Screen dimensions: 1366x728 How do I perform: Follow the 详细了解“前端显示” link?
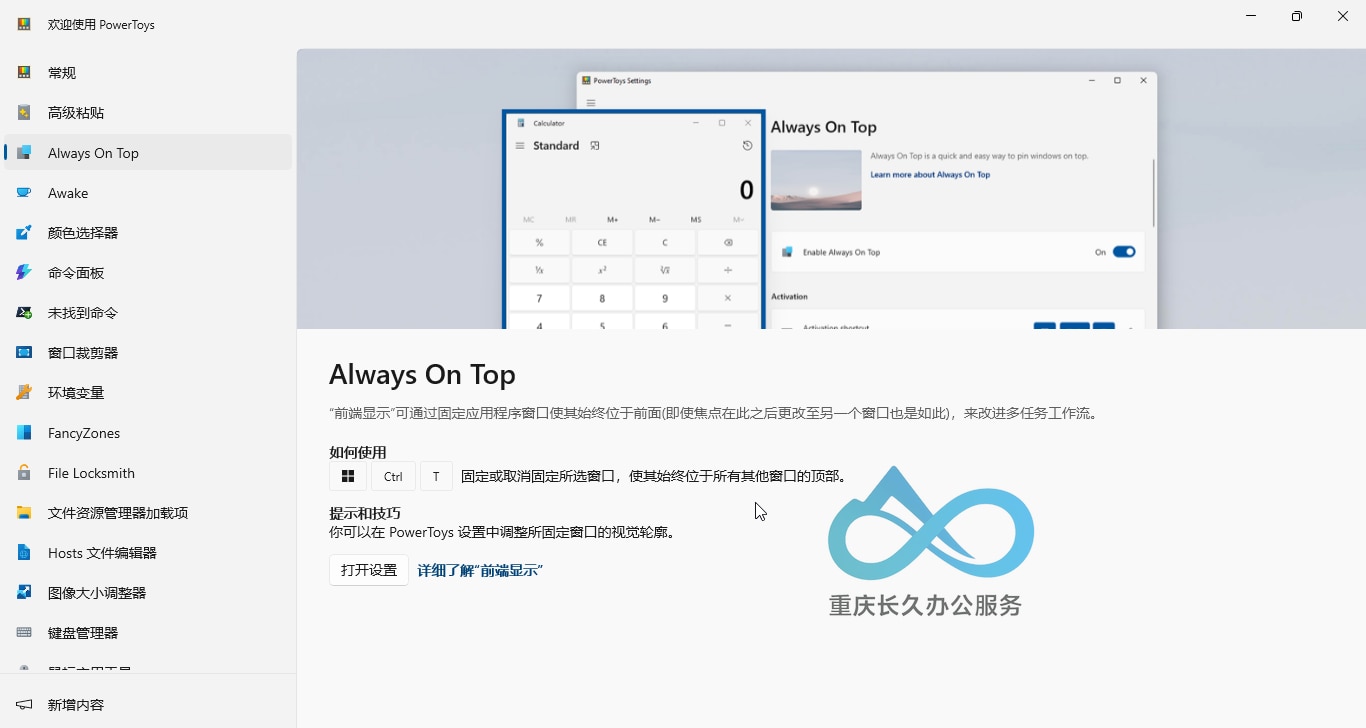[x=480, y=570]
